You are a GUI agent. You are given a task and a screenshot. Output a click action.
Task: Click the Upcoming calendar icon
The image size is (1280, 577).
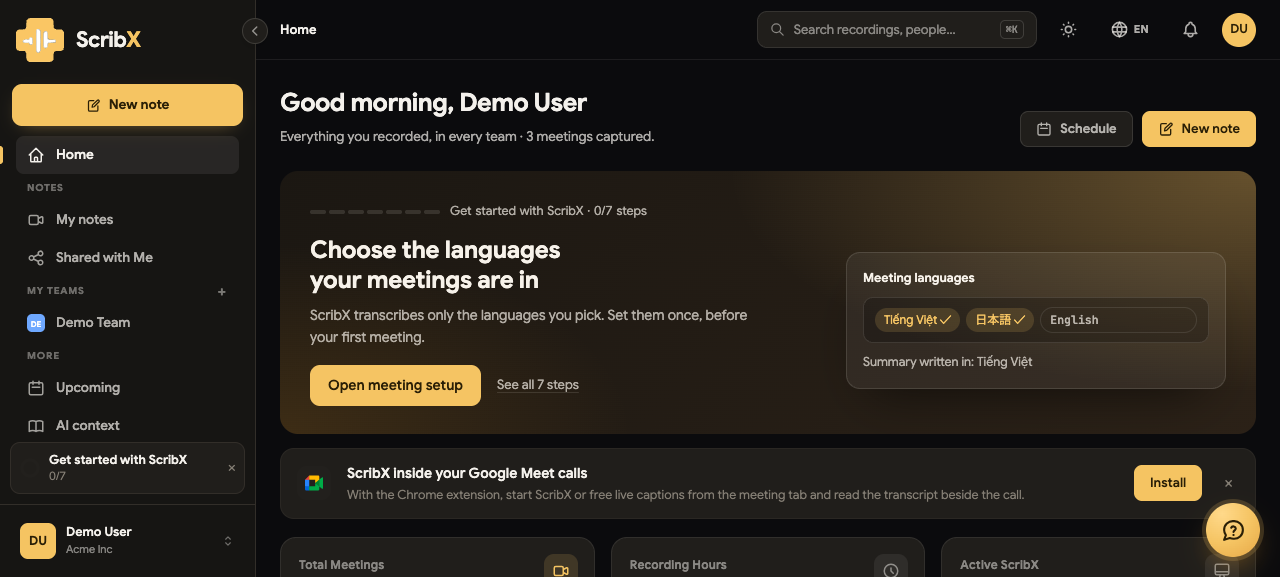tap(36, 388)
